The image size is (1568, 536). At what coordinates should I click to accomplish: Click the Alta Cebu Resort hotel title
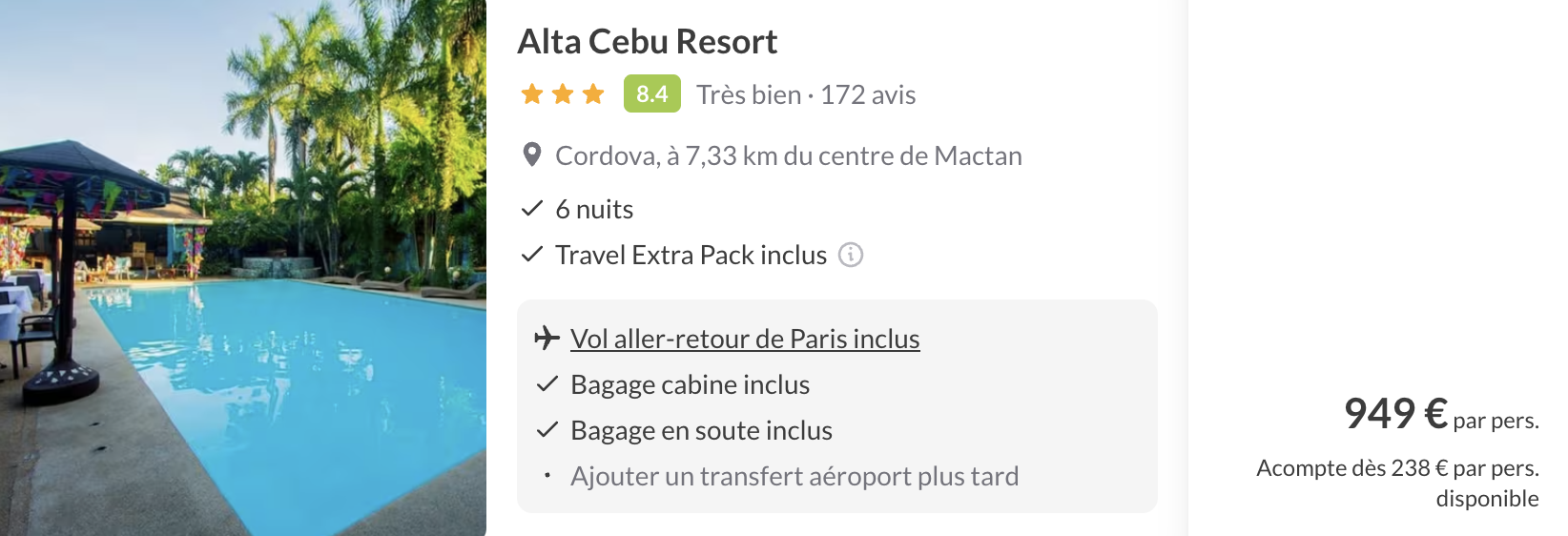point(648,42)
